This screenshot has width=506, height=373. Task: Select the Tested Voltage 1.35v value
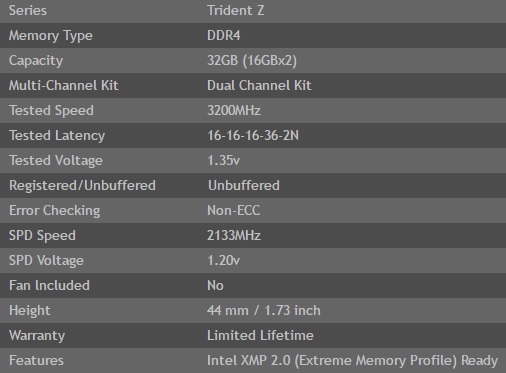coord(223,161)
